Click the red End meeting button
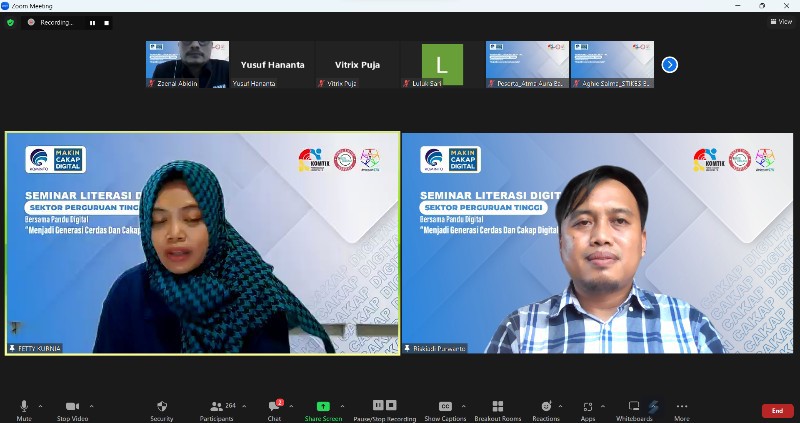800x423 pixels. click(x=777, y=410)
